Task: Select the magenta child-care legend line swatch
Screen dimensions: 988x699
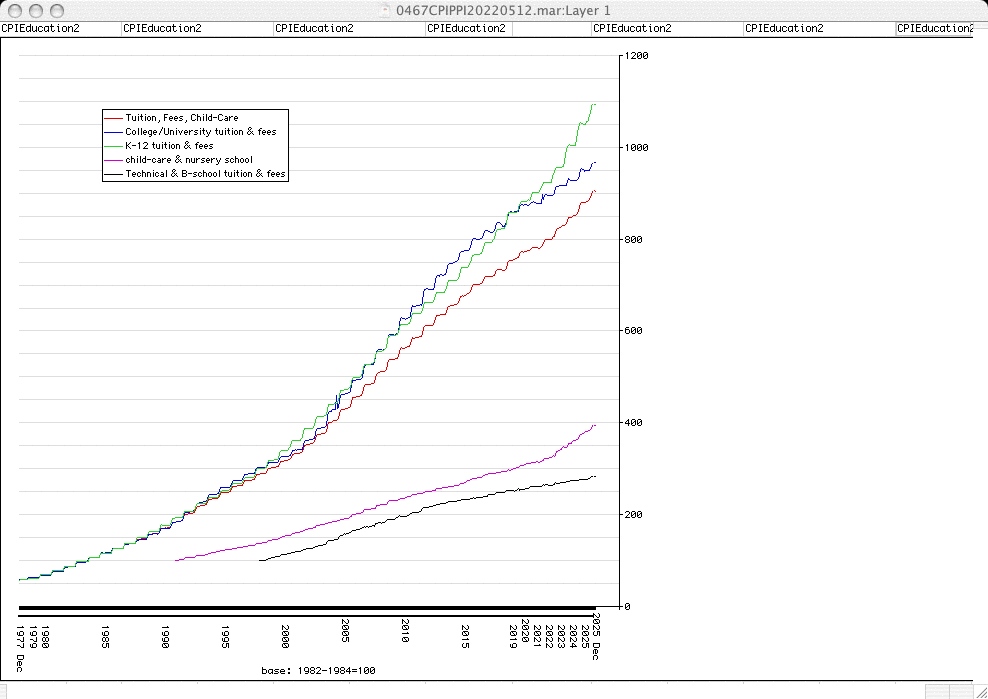Action: tap(113, 160)
